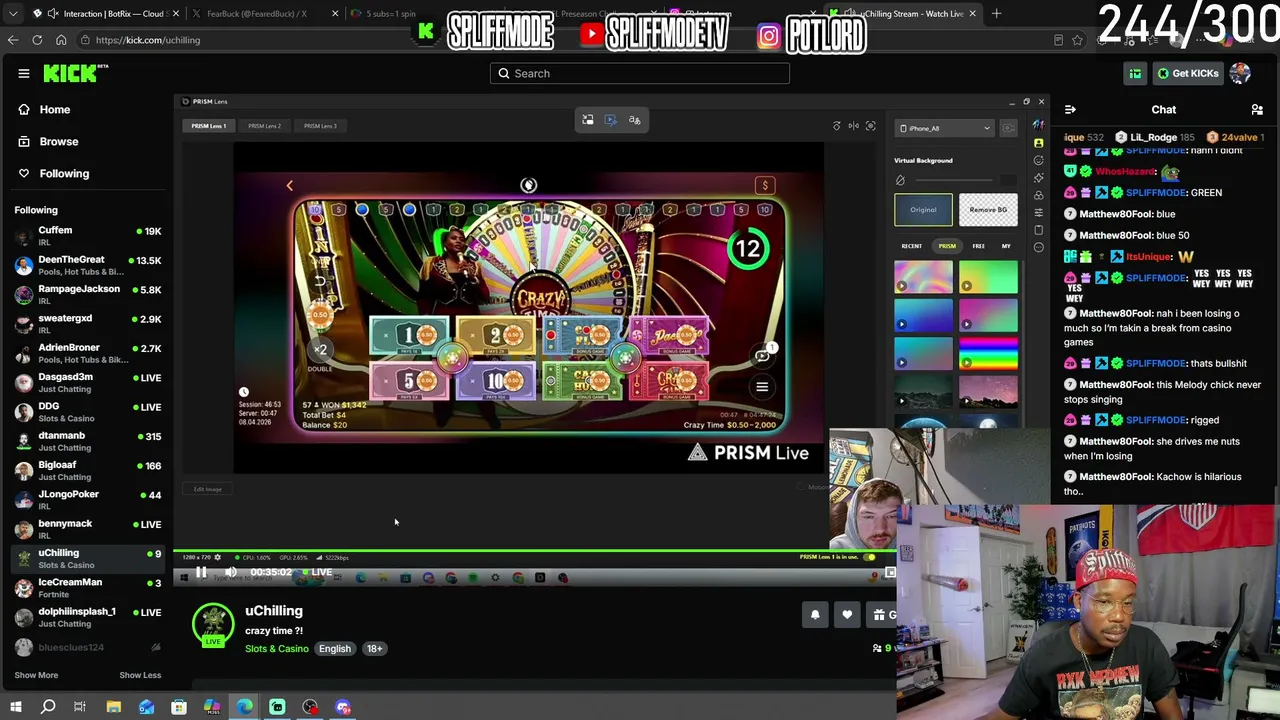This screenshot has height=720, width=1280.
Task: Open a new browser tab
Action: tap(996, 14)
